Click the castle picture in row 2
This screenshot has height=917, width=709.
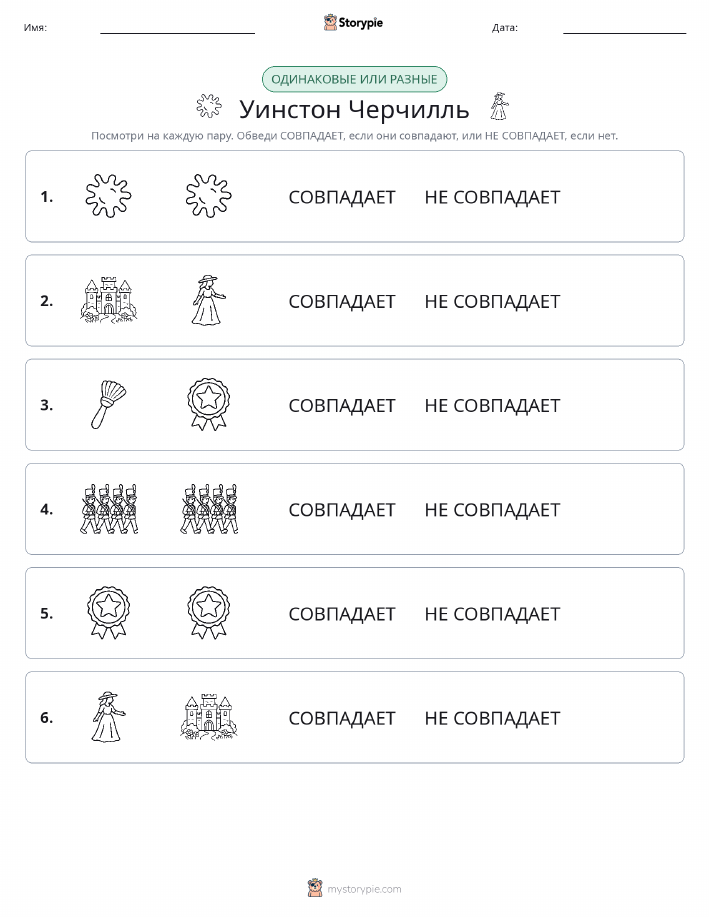[x=109, y=300]
